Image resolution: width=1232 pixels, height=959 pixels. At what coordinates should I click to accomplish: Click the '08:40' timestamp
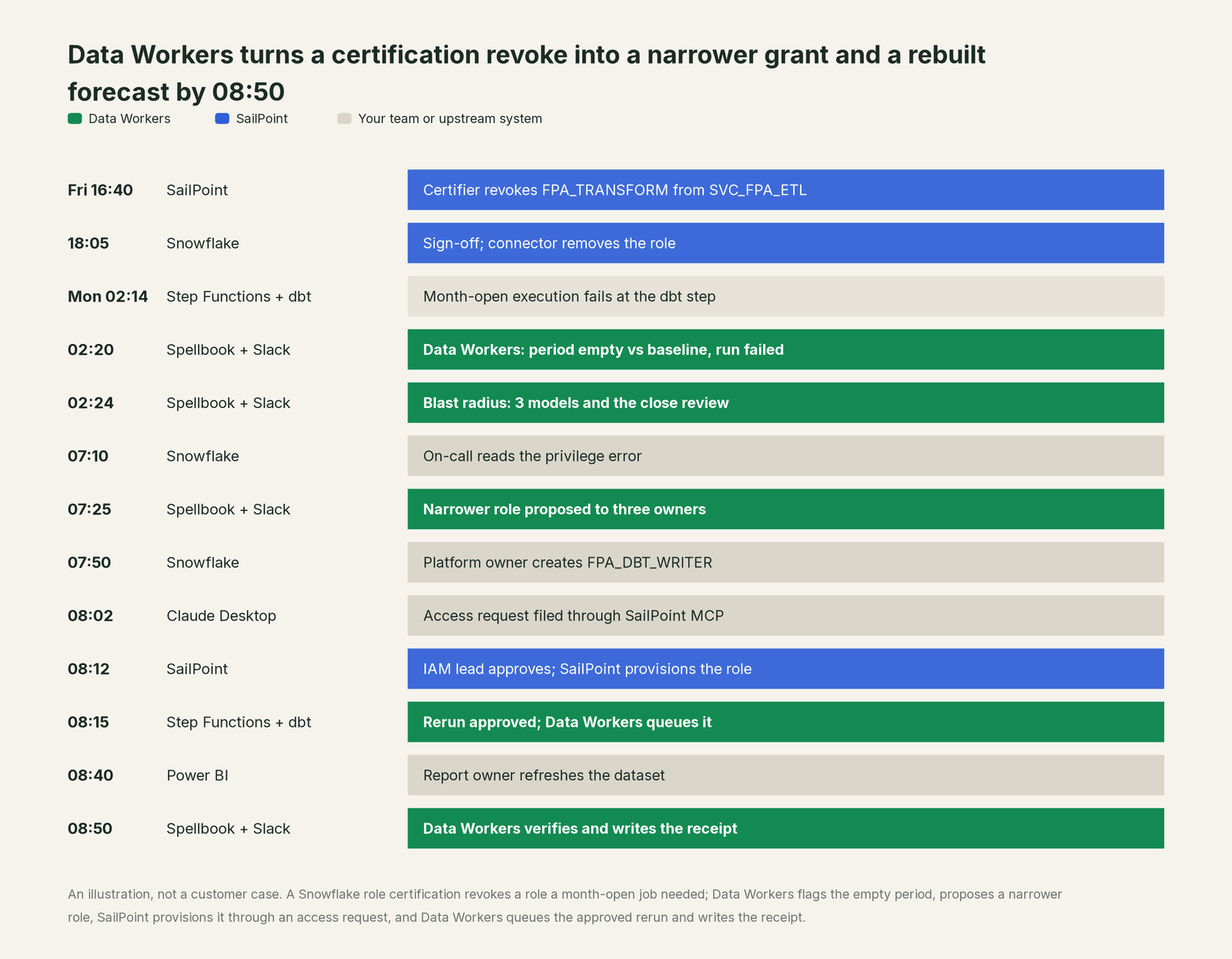(x=91, y=775)
